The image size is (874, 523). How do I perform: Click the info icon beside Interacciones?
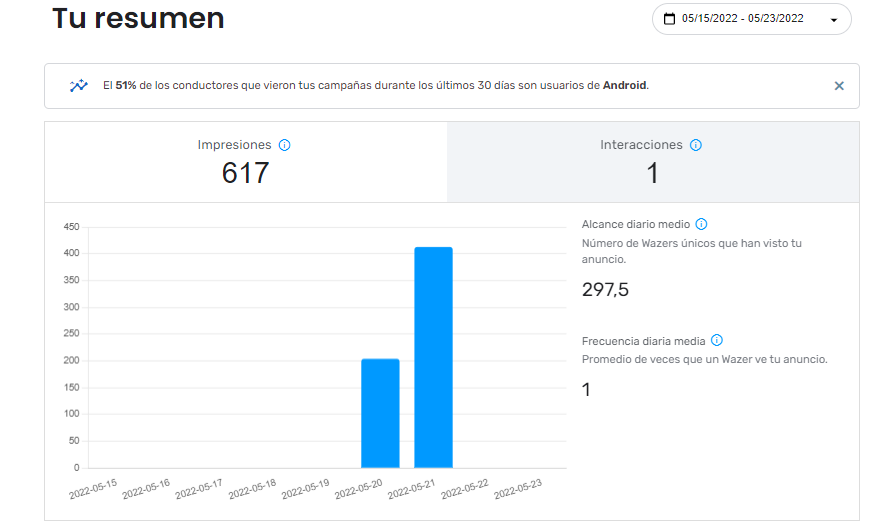696,145
